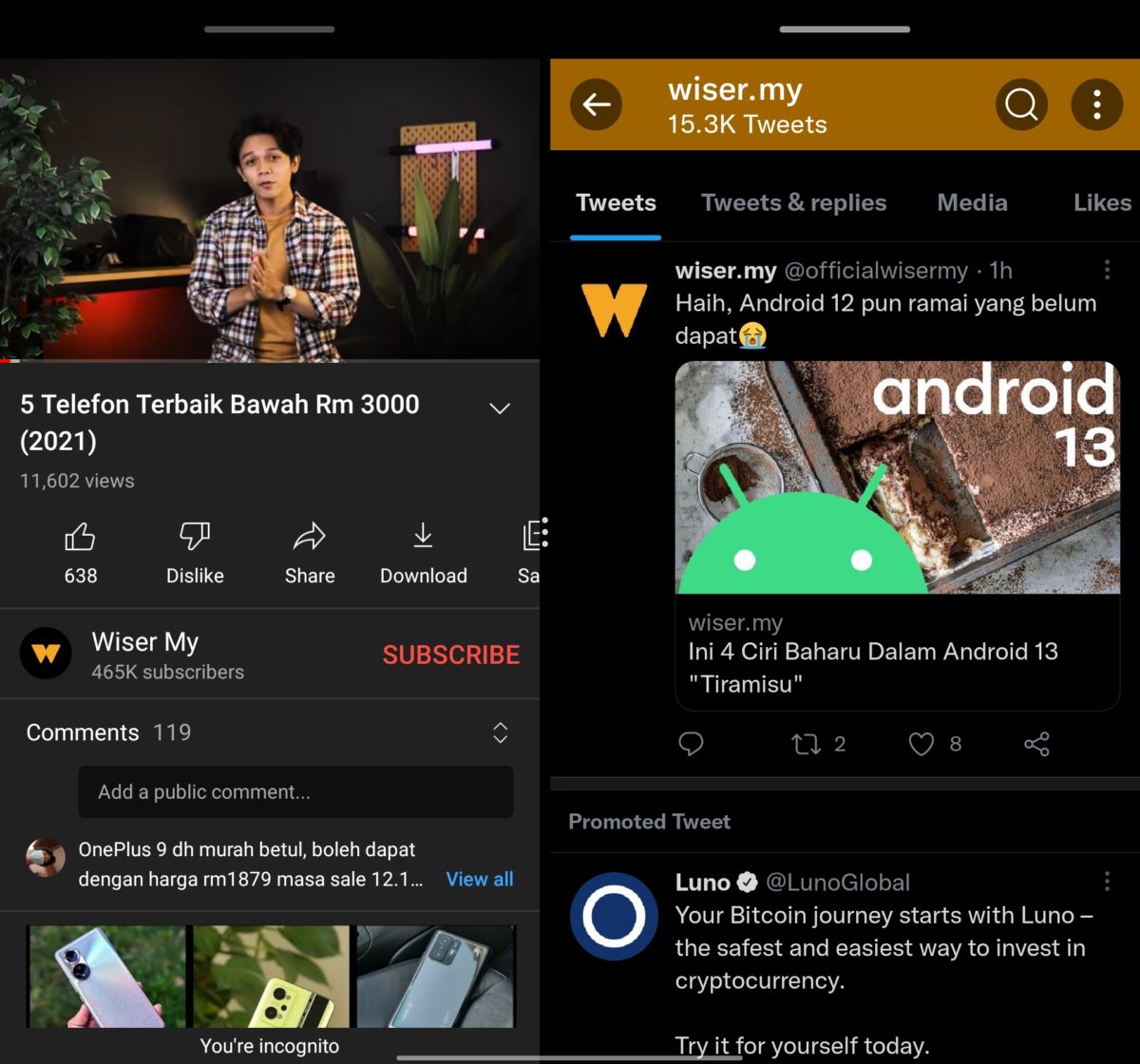
Task: Tap the Share arrow icon
Action: (x=310, y=538)
